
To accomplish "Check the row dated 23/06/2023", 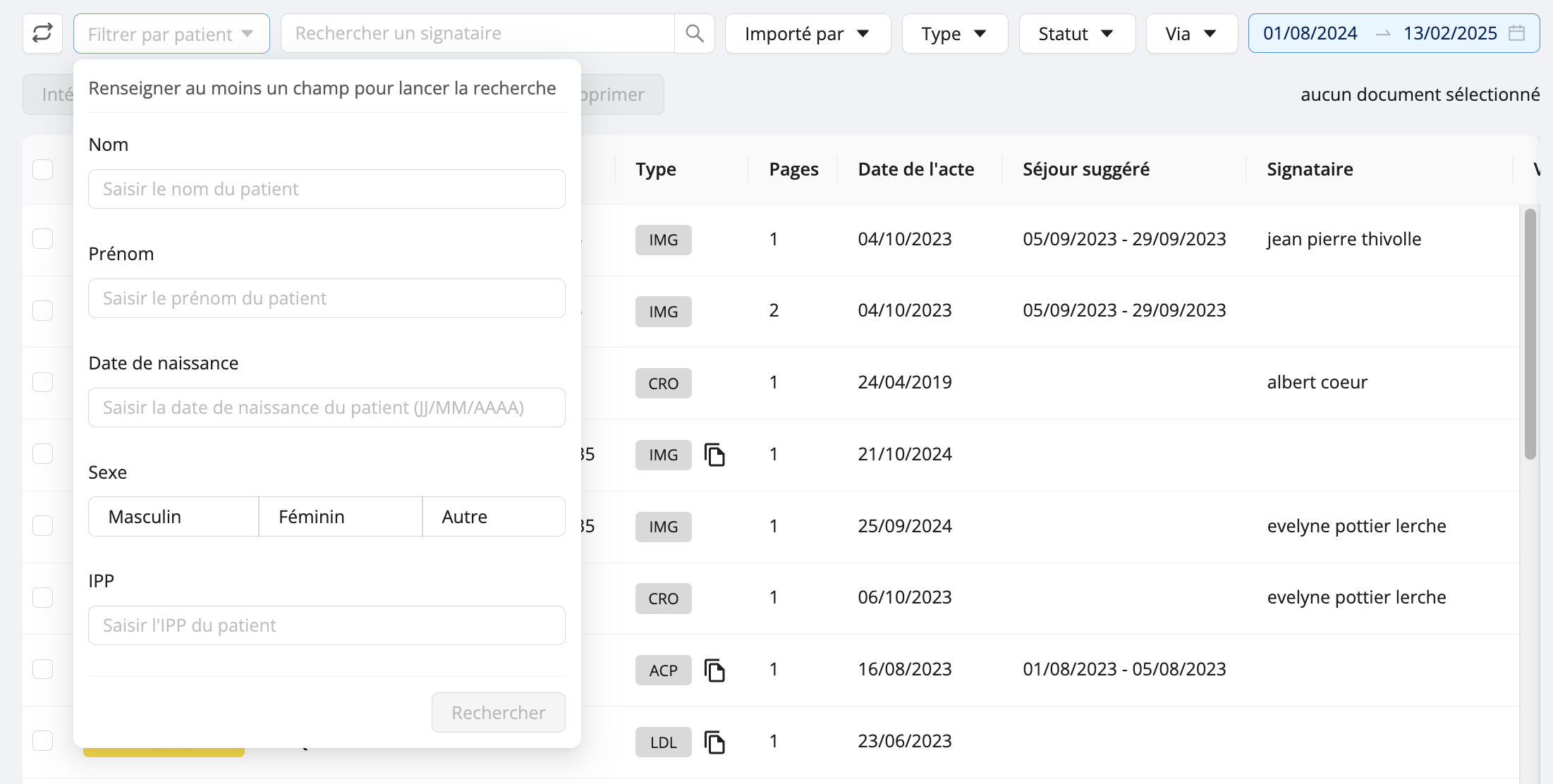I will pos(43,741).
